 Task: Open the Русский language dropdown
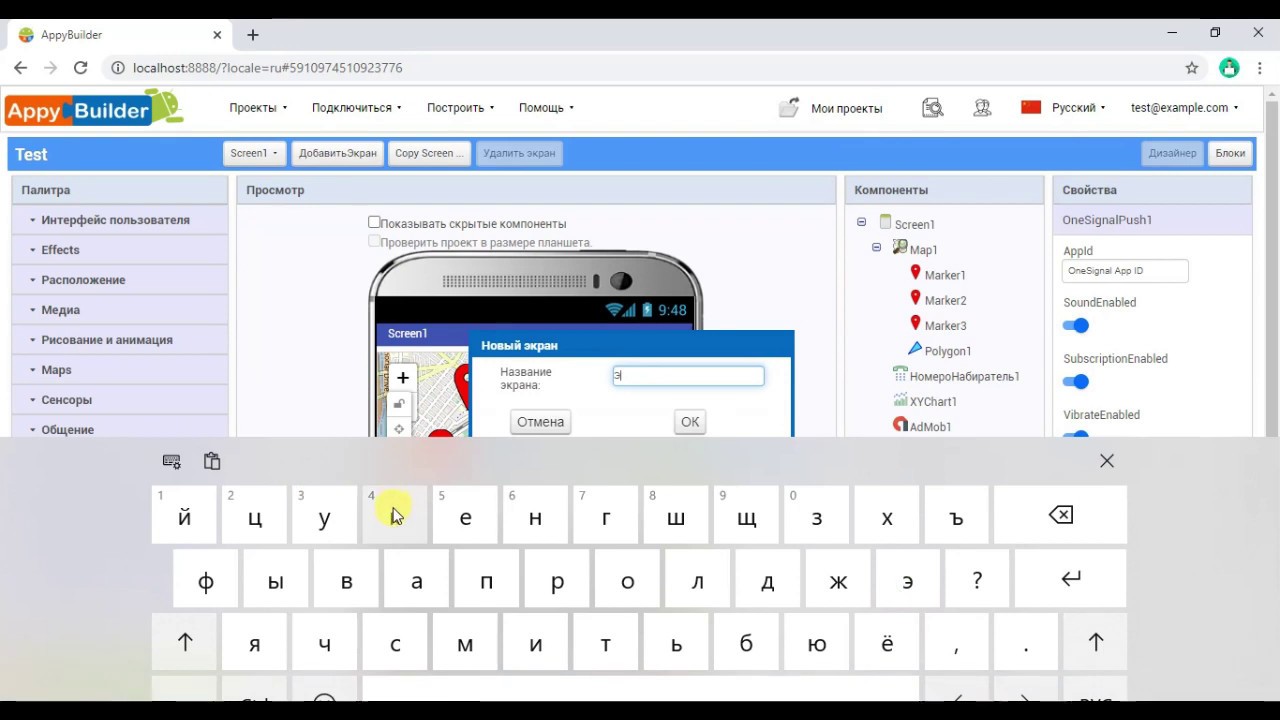1078,108
